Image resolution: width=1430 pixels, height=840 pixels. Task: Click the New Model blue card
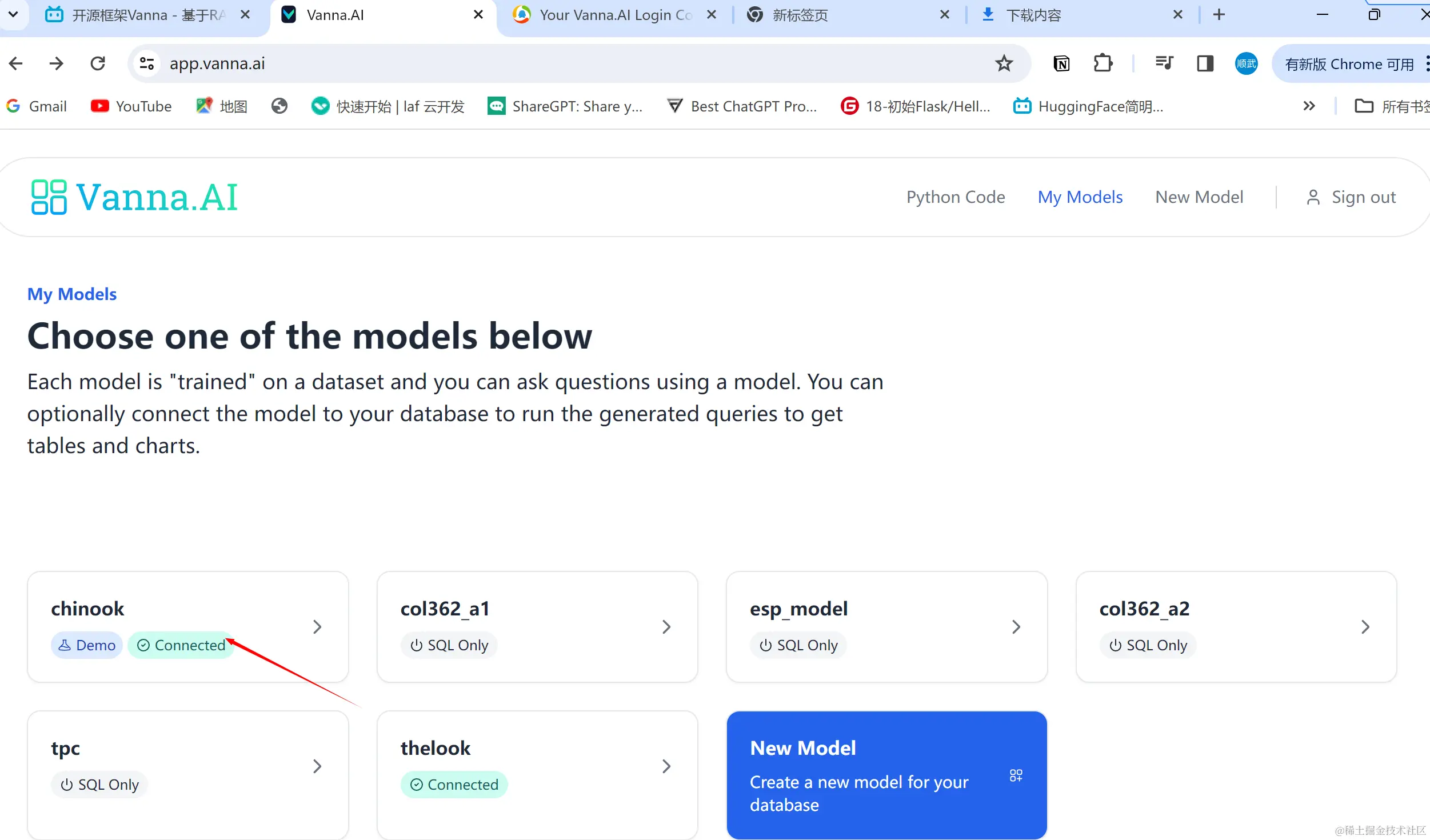tap(886, 775)
